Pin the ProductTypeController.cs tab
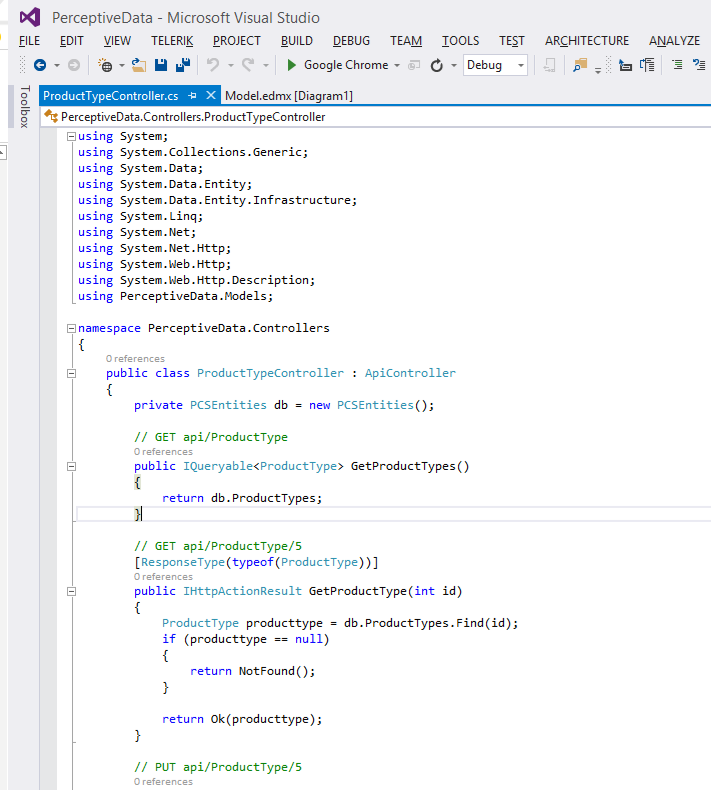Screen dimensions: 711x790 [x=192, y=96]
